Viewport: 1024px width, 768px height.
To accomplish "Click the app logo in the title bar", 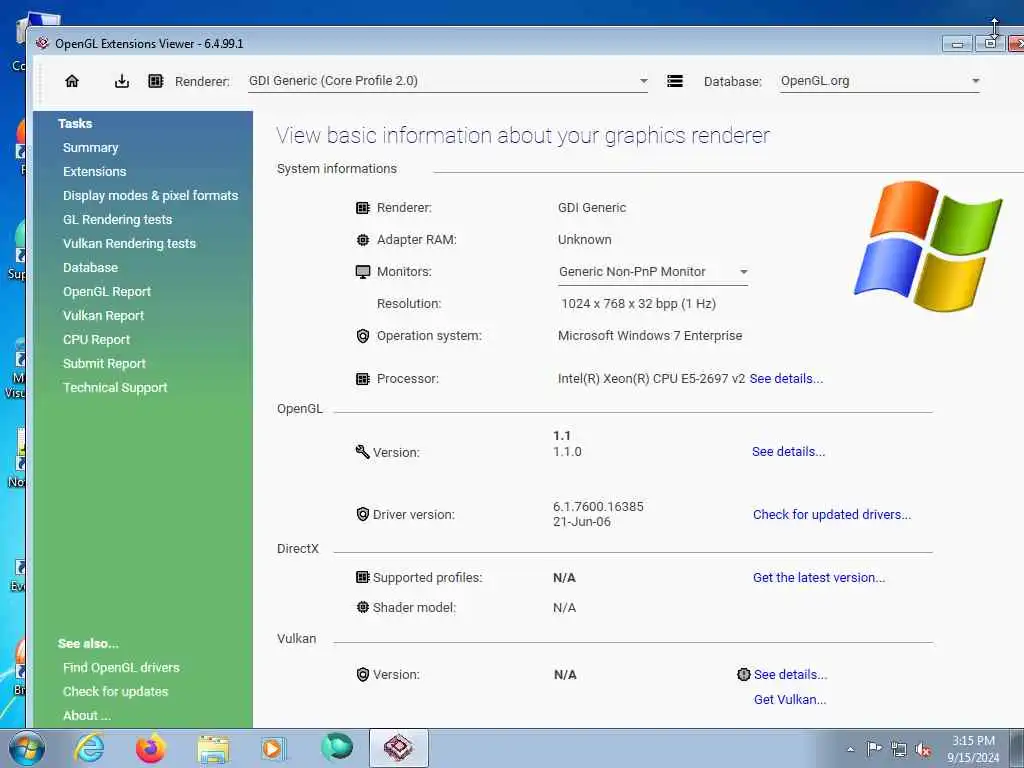I will coord(42,43).
